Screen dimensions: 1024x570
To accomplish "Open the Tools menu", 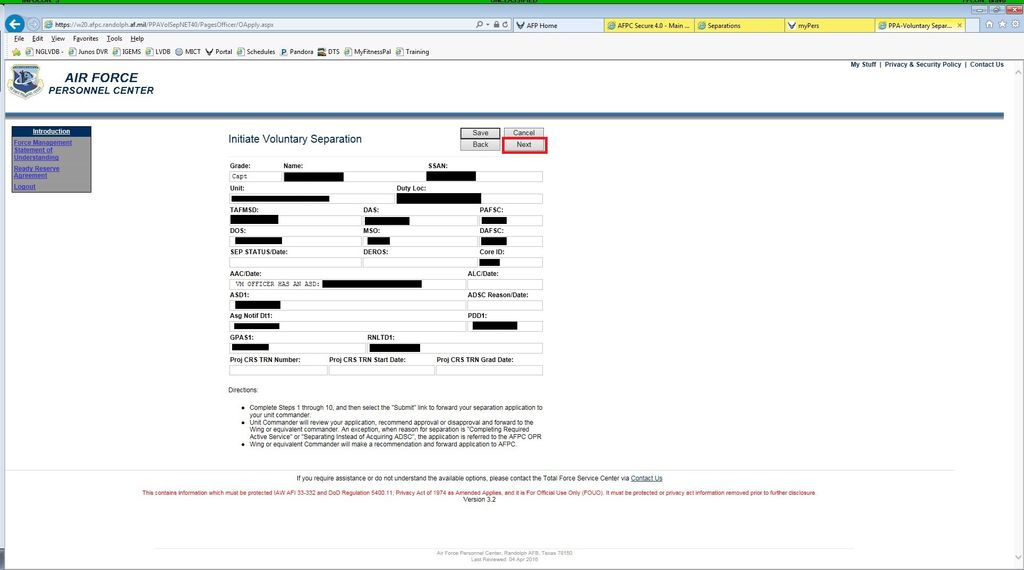I will tap(114, 39).
